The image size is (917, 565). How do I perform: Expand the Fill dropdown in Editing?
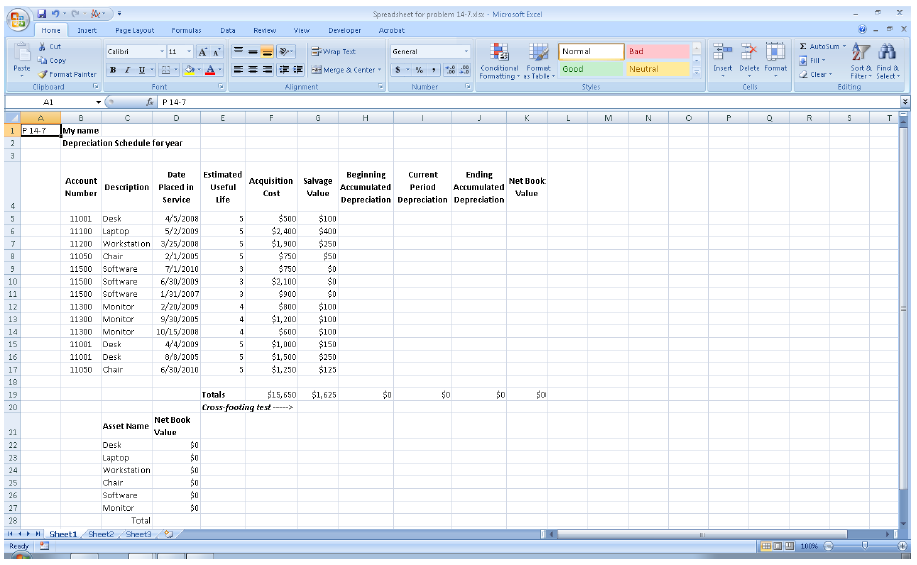tap(823, 60)
